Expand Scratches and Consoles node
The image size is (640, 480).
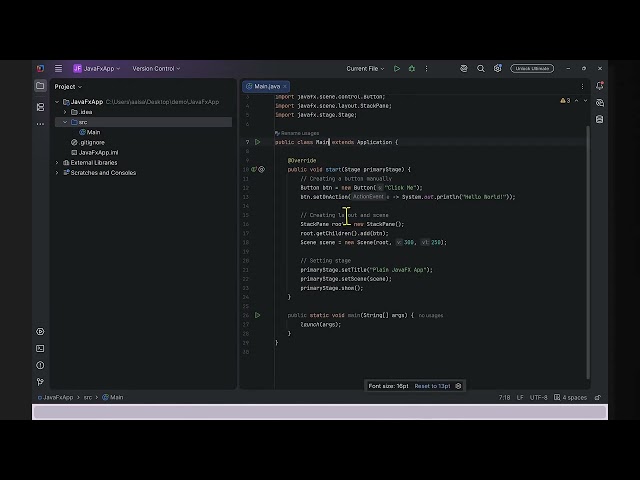[x=57, y=173]
